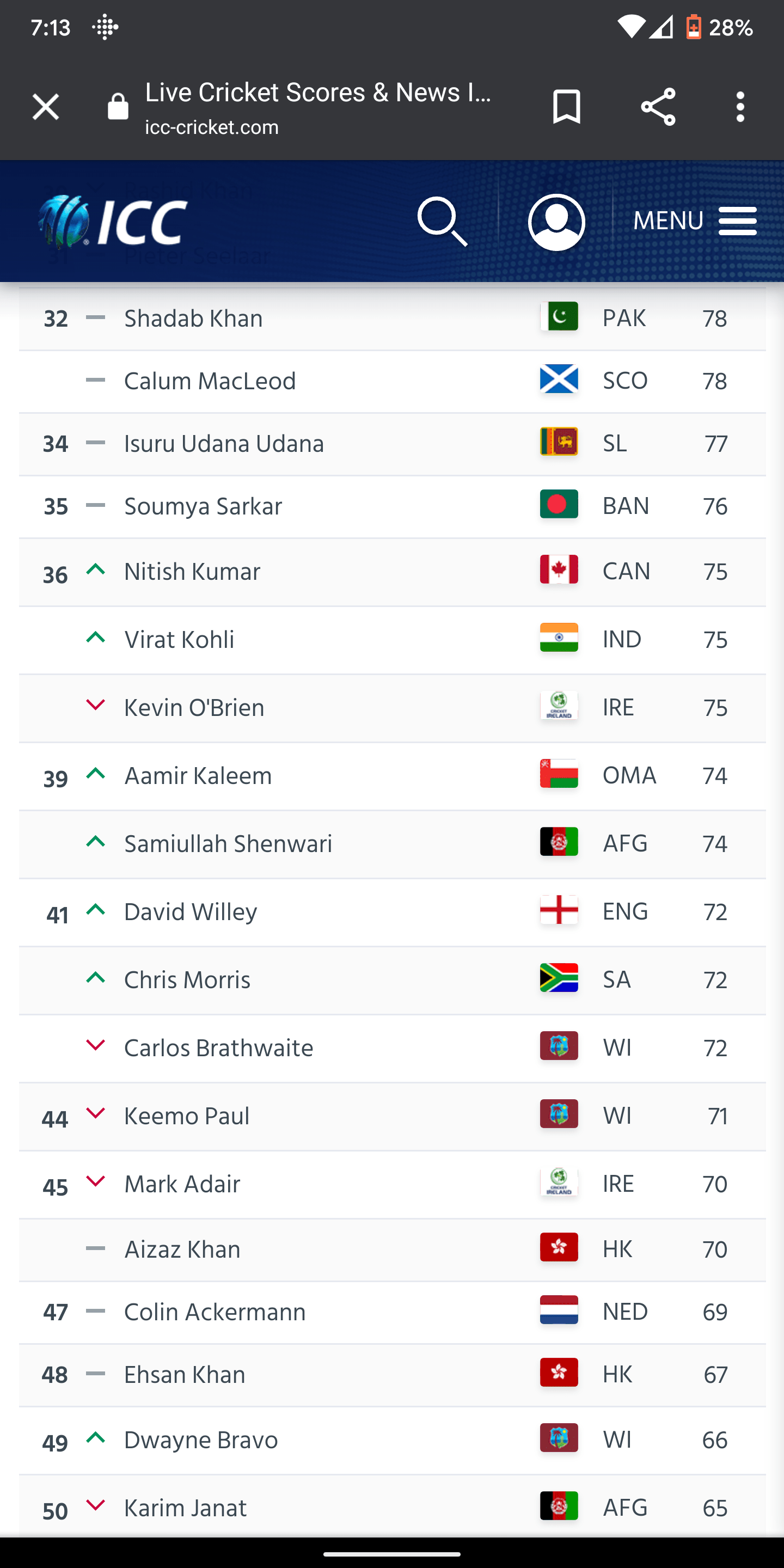Open Nitish Kumar's player entry
Image resolution: width=784 pixels, height=1568 pixels.
[x=192, y=572]
